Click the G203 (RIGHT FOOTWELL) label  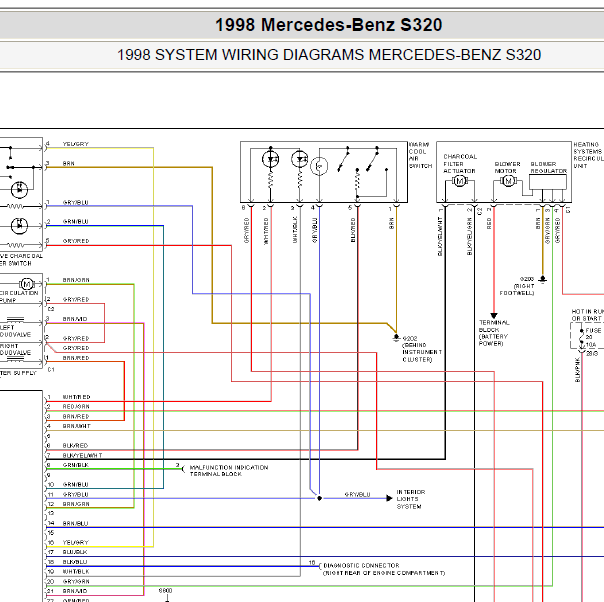(517, 286)
